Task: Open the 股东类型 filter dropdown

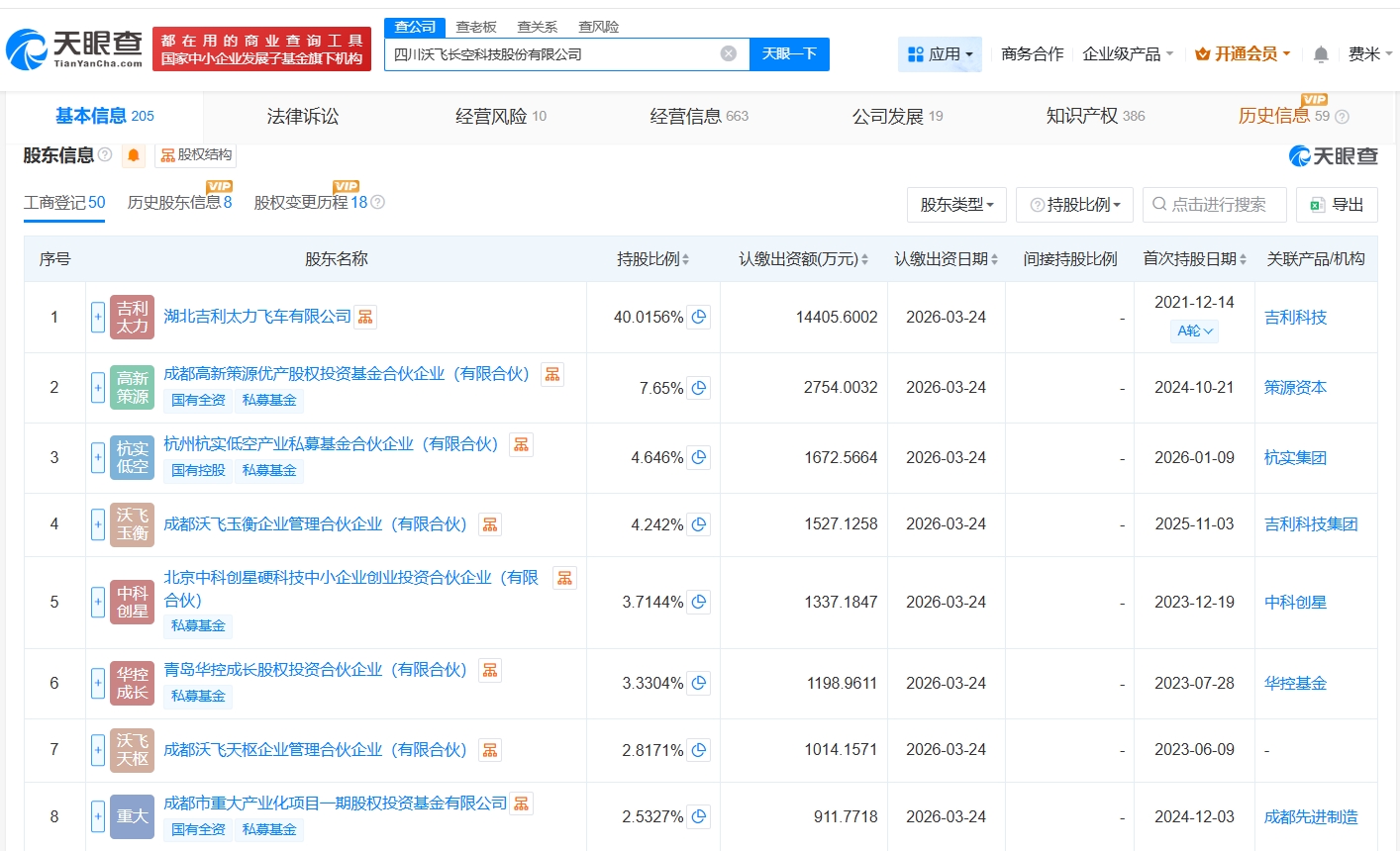Action: pyautogui.click(x=956, y=205)
